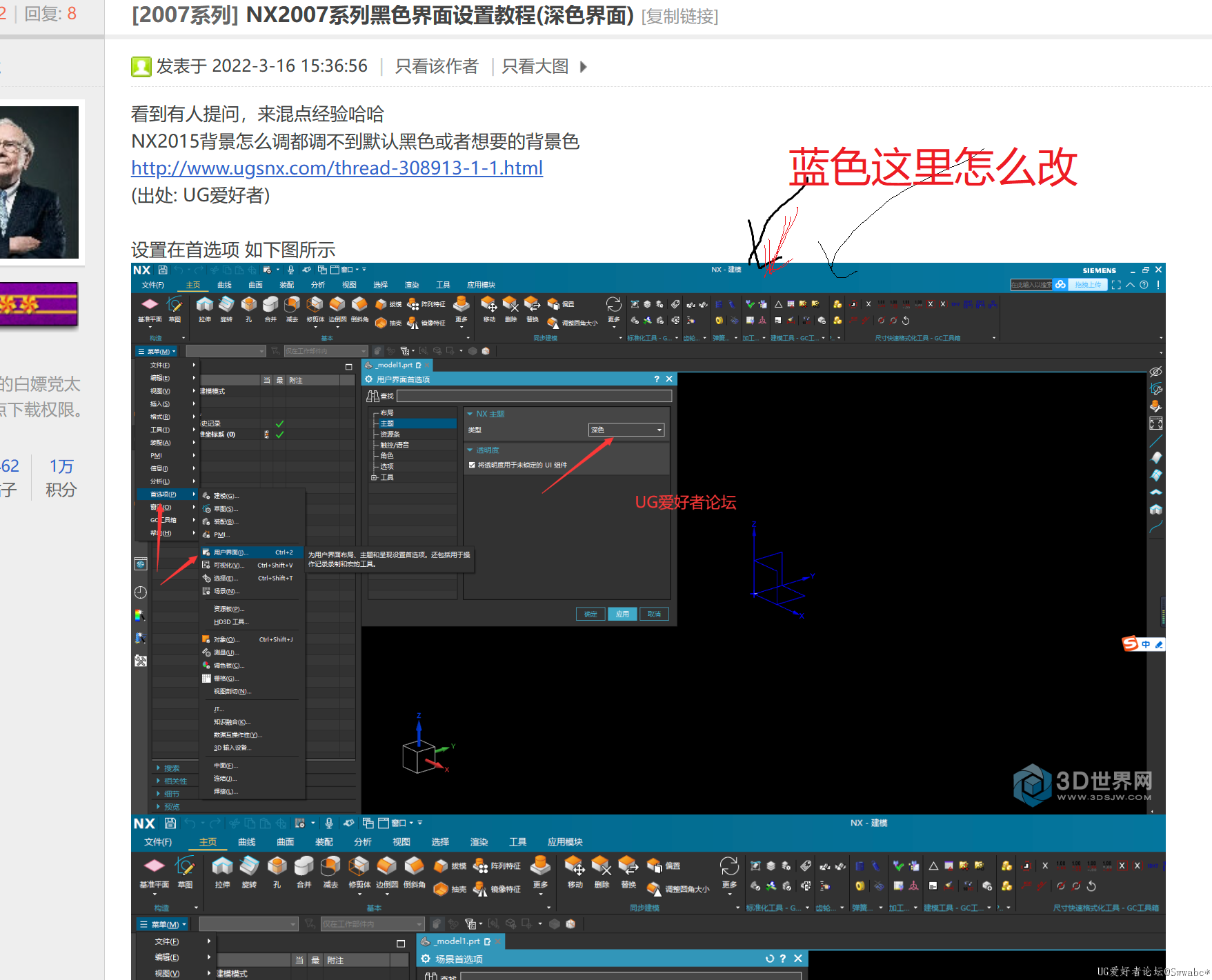The height and width of the screenshot is (980, 1212).
Task: Open the 类型 theme dropdown showing 深色
Action: click(626, 430)
